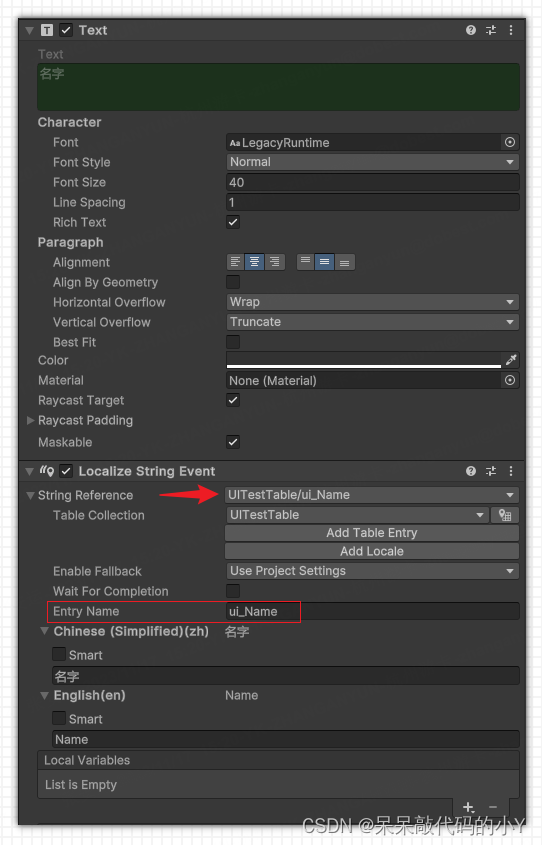Toggle Smart checkbox under Chinese (Simplified)
Viewport: 542px width, 845px height.
coord(59,654)
